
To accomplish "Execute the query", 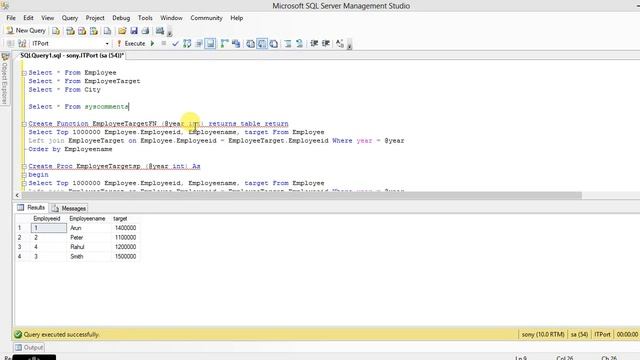I will [131, 43].
